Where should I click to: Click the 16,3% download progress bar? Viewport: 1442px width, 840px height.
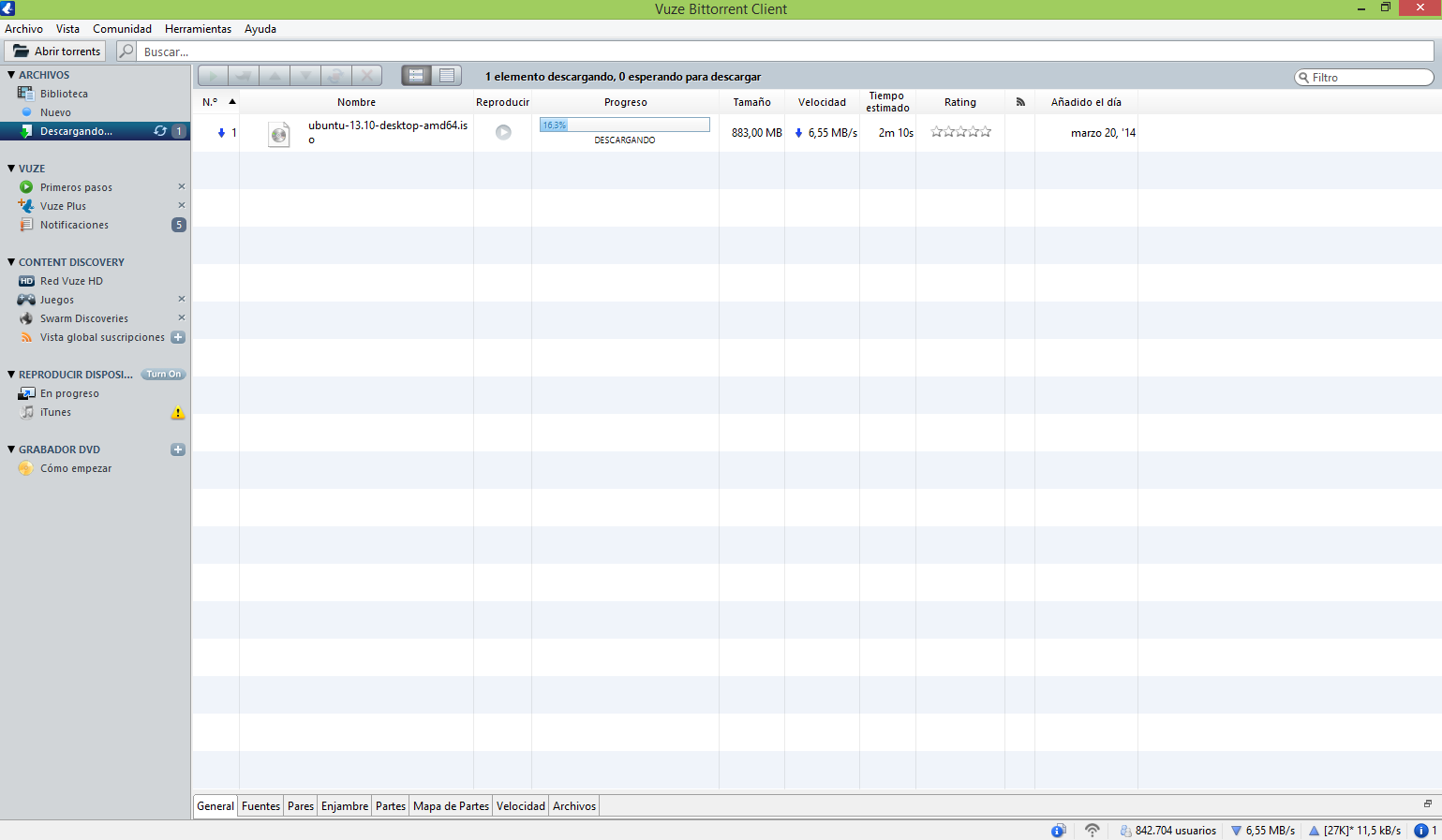tap(625, 125)
